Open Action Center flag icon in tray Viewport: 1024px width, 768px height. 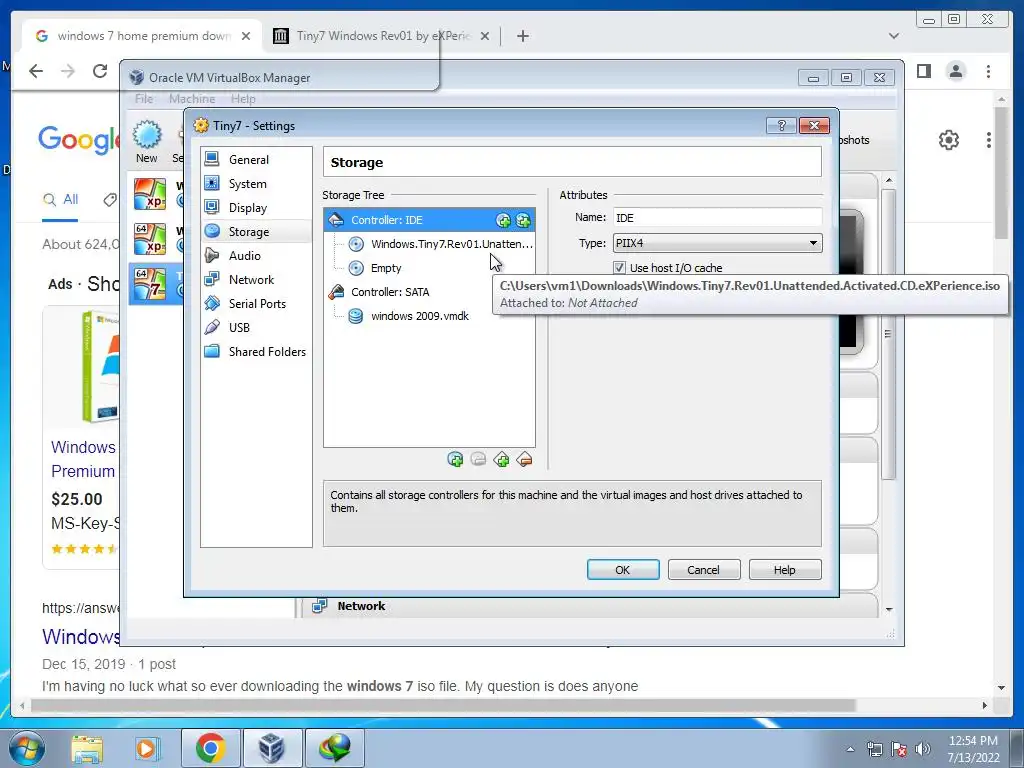(x=899, y=749)
